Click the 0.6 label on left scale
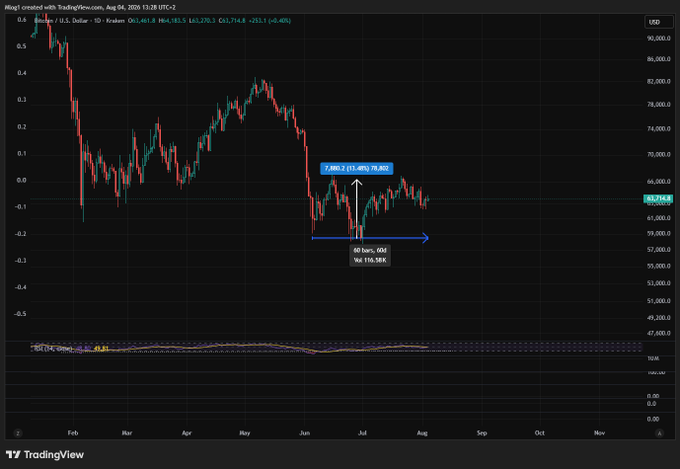Screen dimensions: 680x469 click(22, 20)
